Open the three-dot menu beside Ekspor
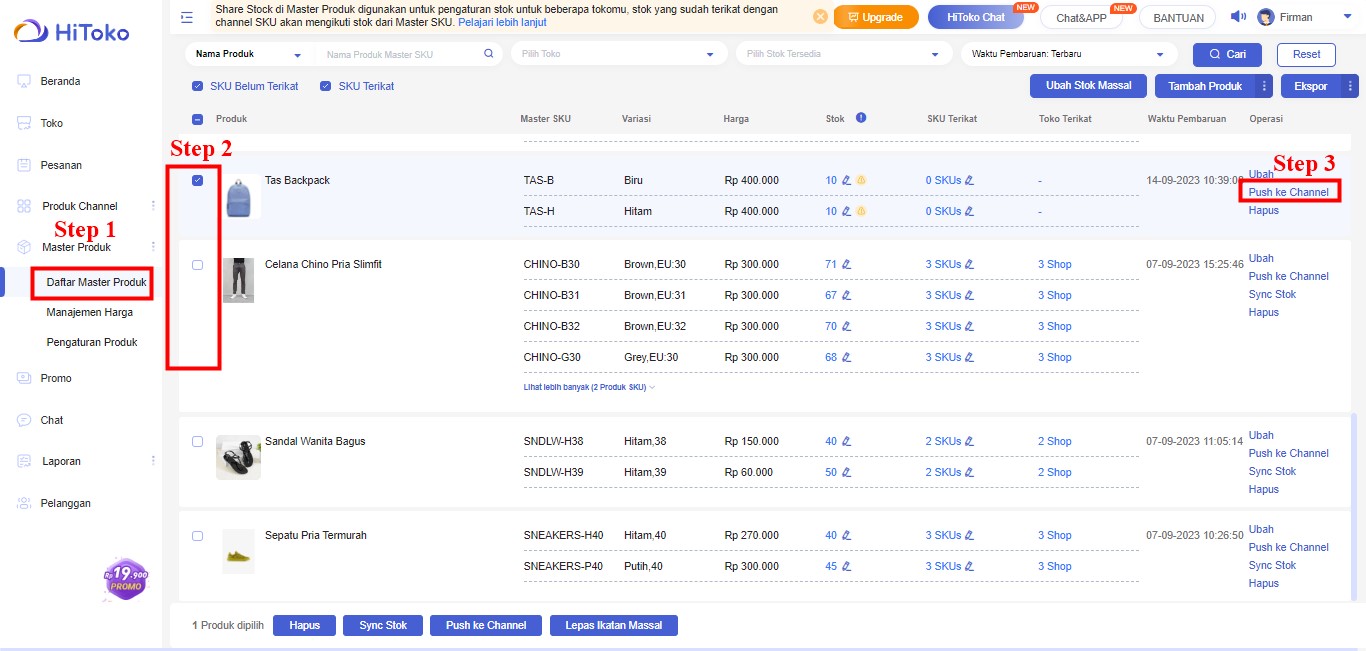The width and height of the screenshot is (1366, 651). tap(1350, 86)
